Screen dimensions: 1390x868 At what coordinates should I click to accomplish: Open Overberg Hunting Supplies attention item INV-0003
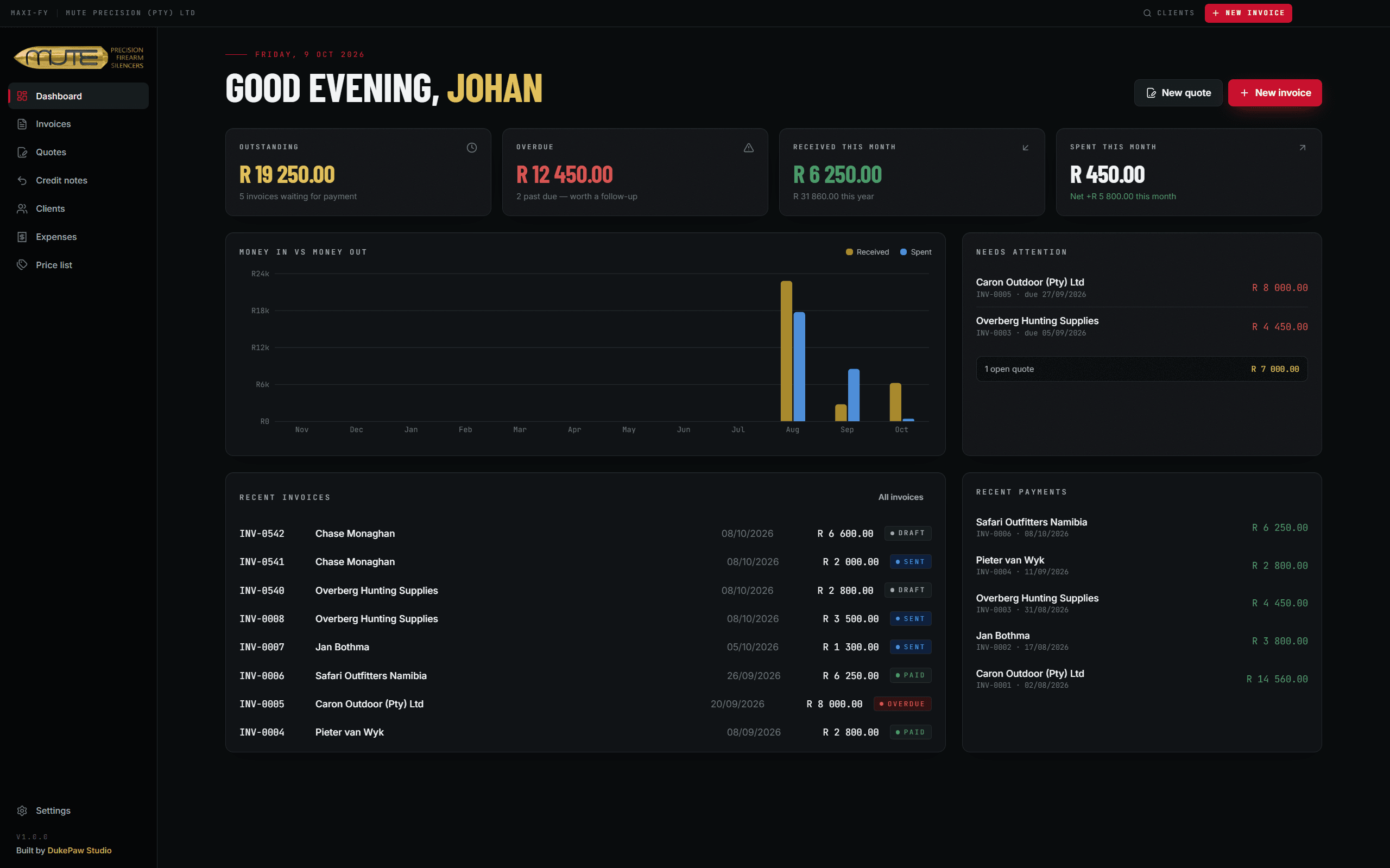pos(1141,326)
